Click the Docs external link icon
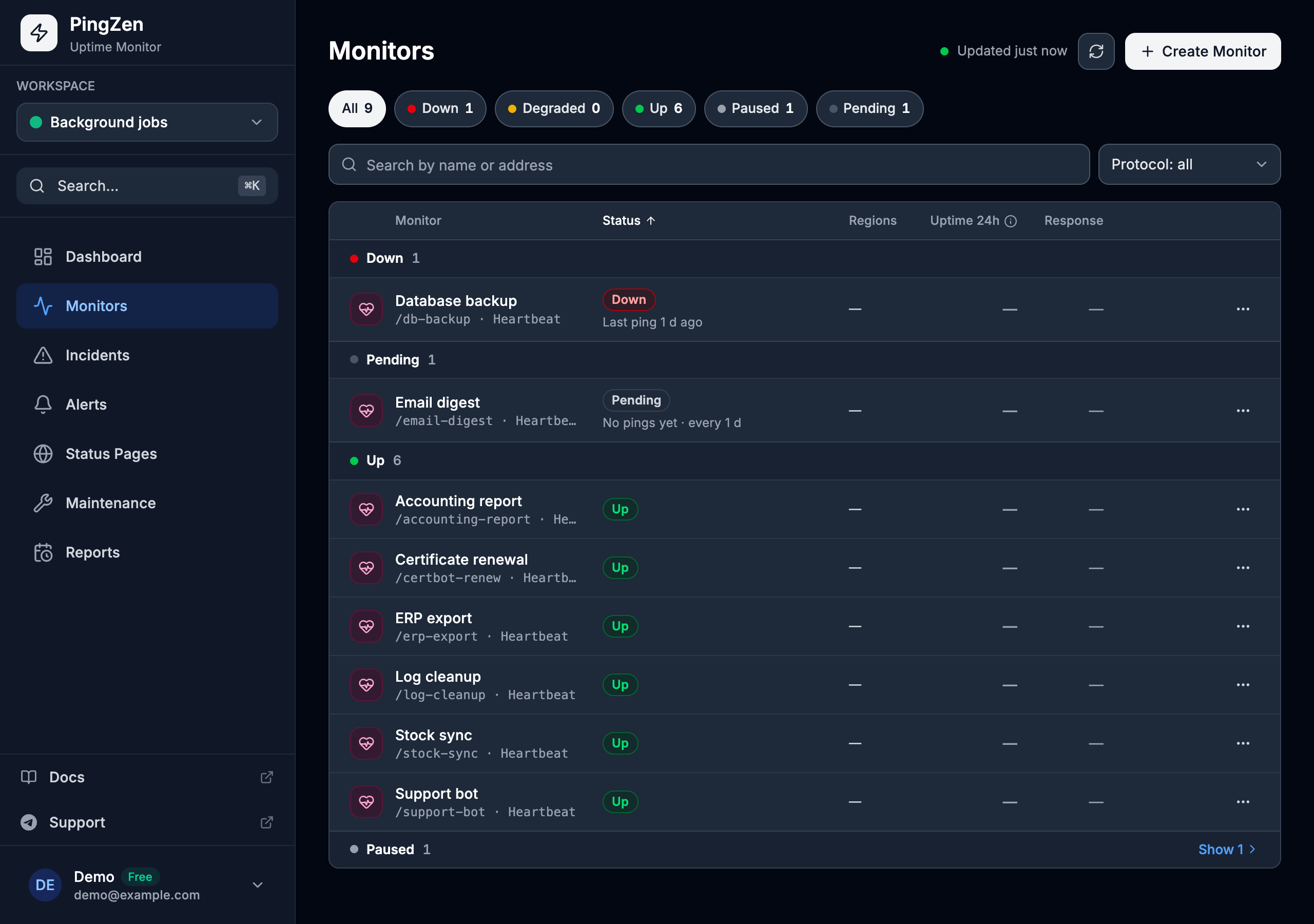 (267, 777)
